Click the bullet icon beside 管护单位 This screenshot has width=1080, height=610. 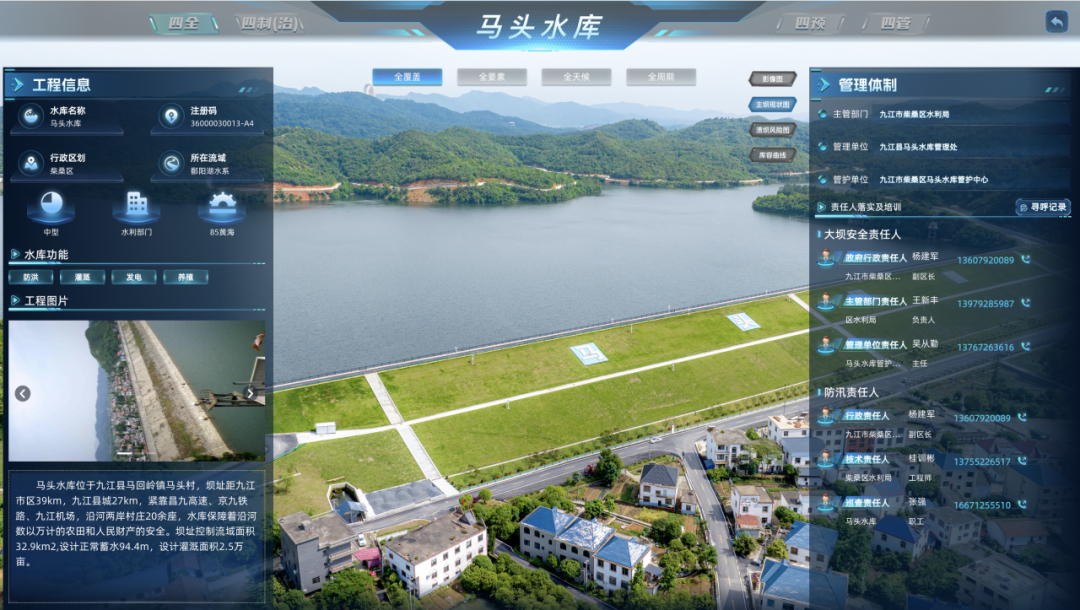click(x=822, y=180)
